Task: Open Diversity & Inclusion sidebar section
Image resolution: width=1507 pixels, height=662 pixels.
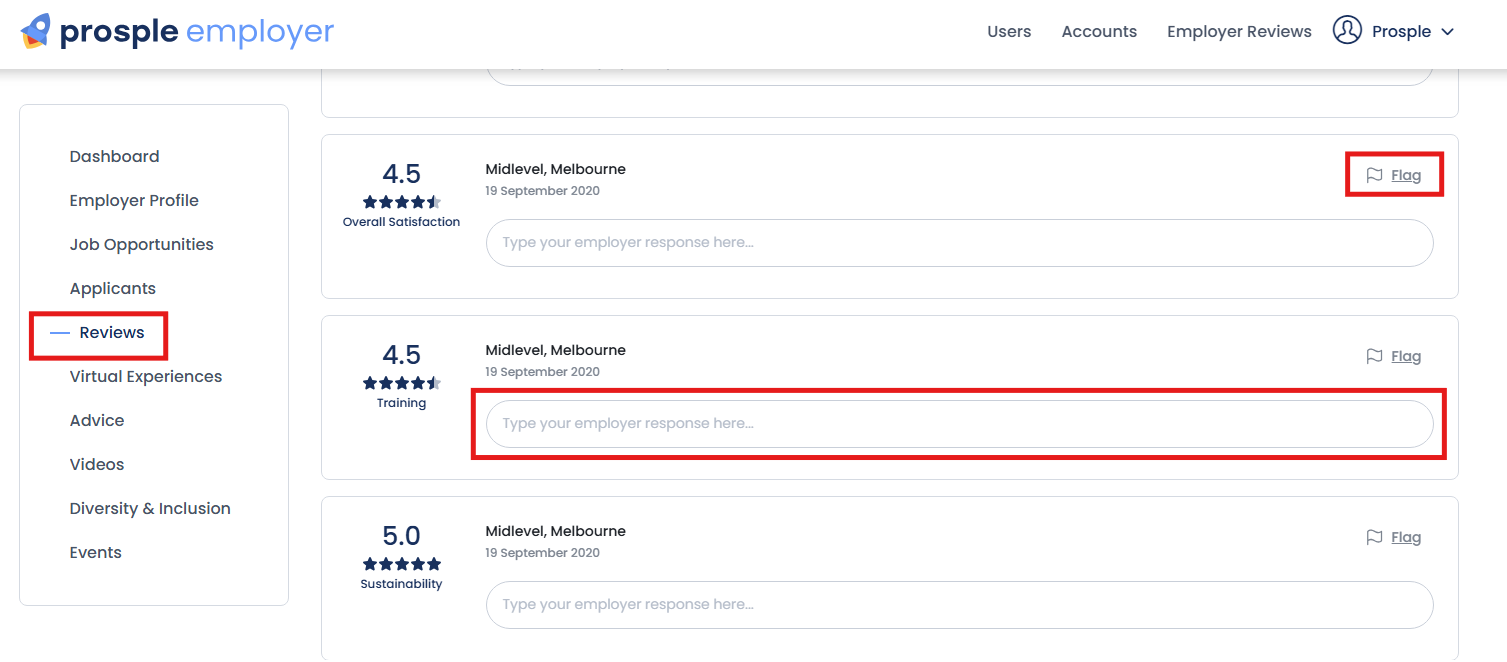Action: [x=150, y=509]
